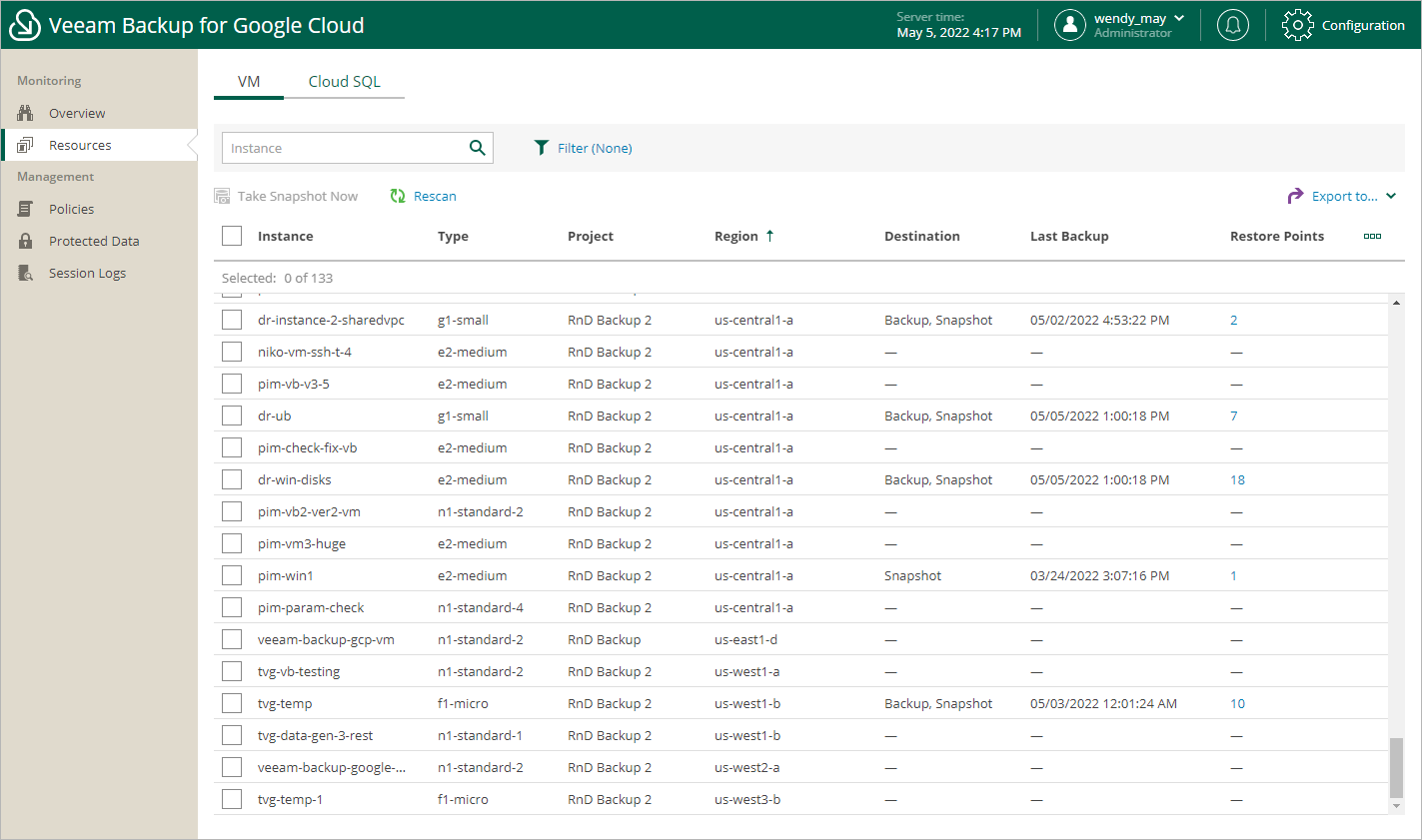Click Take Snapshot Now button

coord(286,196)
